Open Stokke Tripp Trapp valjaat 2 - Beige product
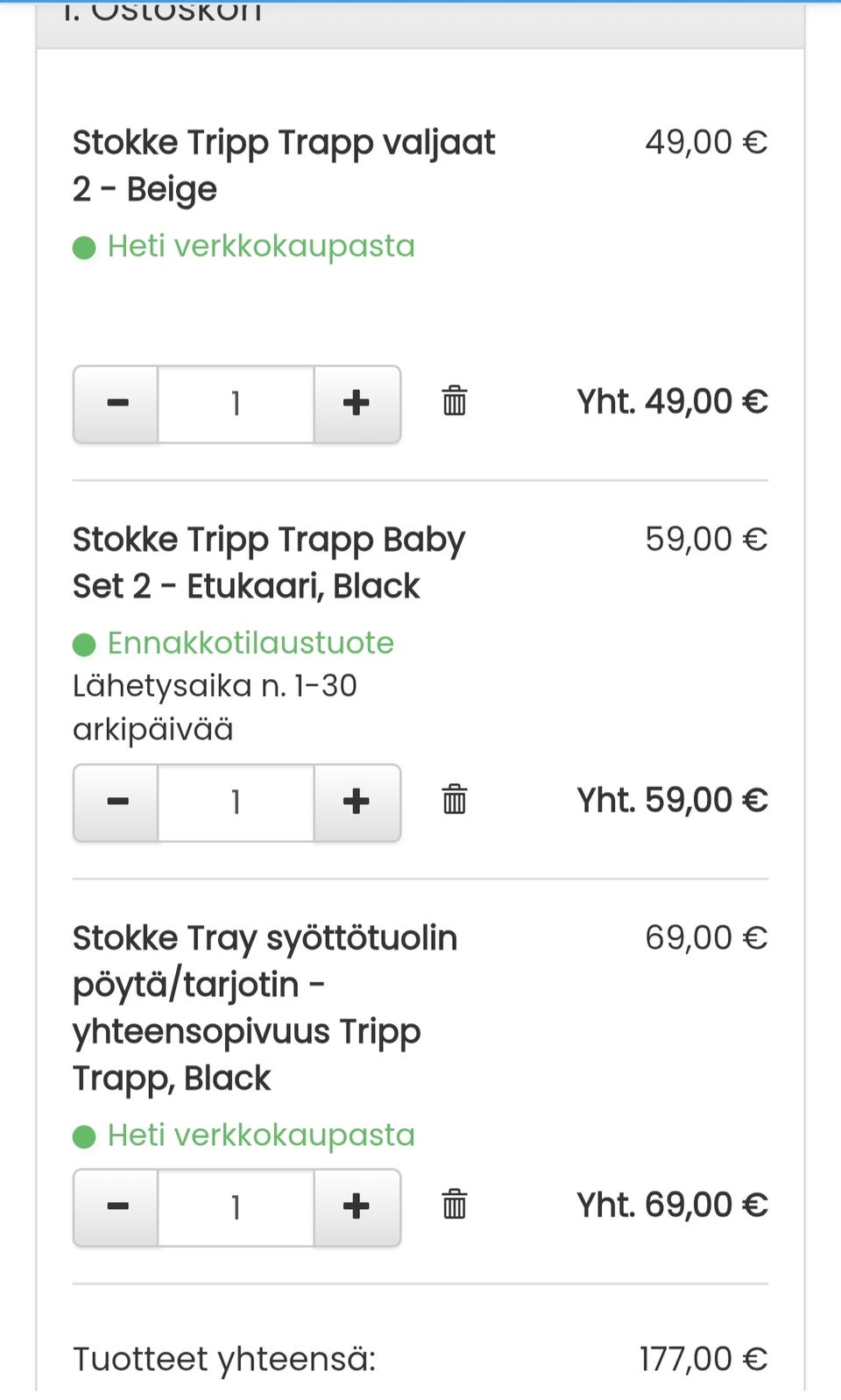This screenshot has width=841, height=1400. (283, 166)
